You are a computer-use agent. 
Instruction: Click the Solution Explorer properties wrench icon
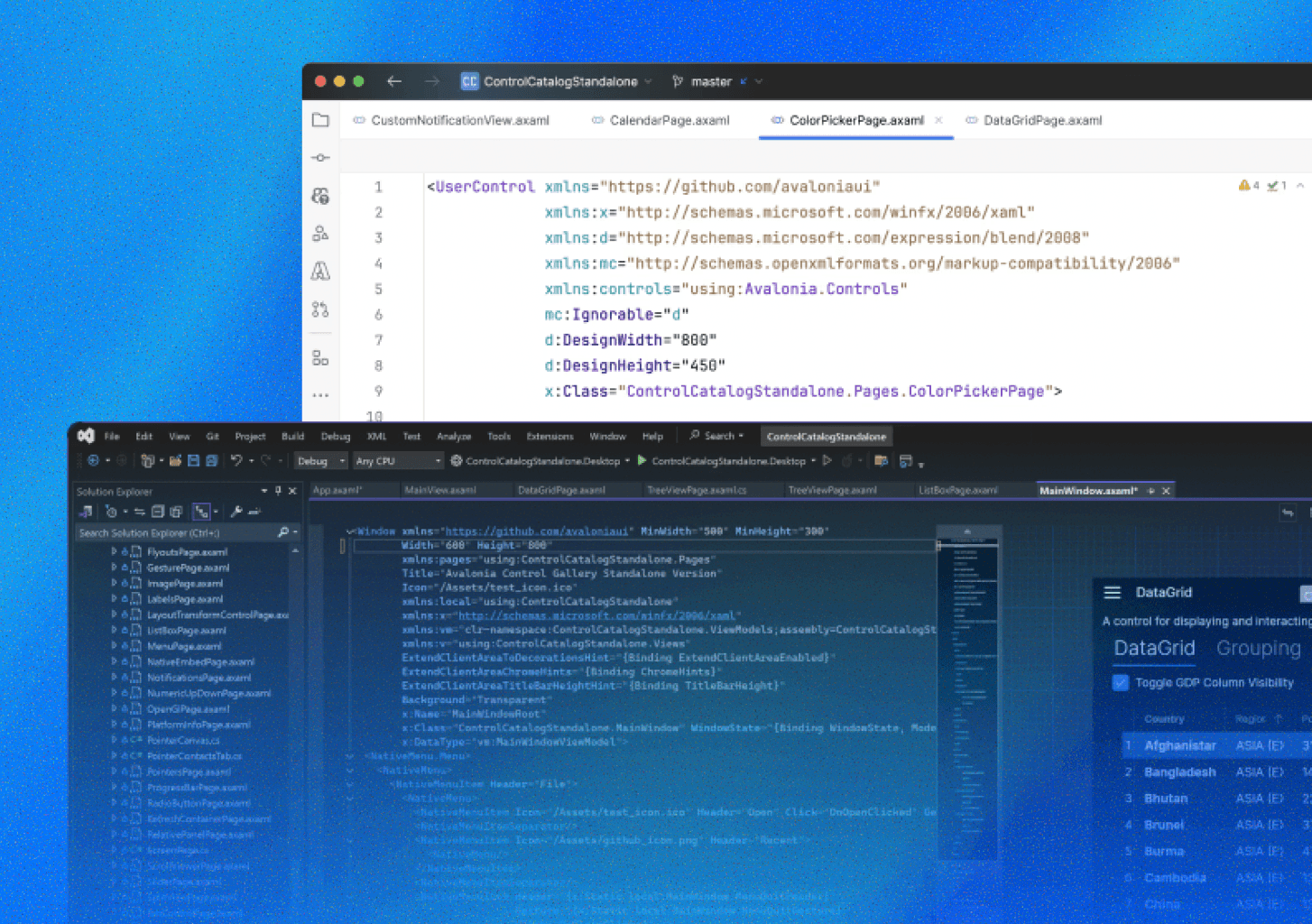(236, 512)
